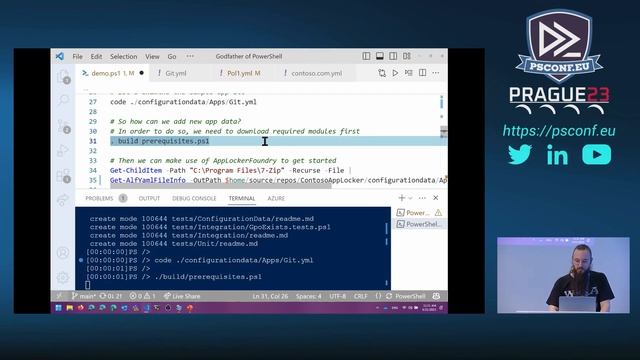The width and height of the screenshot is (640, 360).
Task: Expand the title bar menu overflow ellipsis
Action: tap(190, 56)
